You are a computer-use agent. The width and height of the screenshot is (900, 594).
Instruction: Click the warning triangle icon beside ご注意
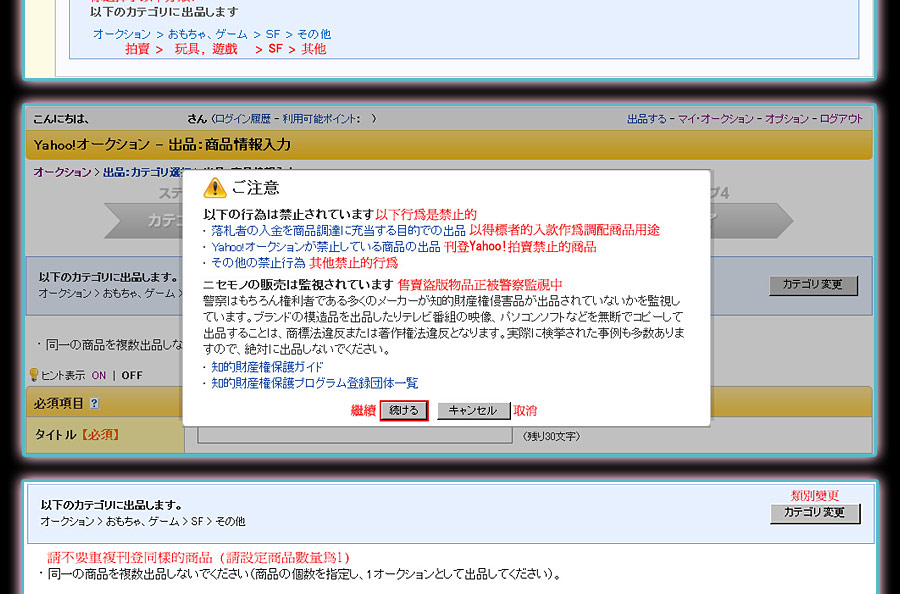(x=215, y=188)
